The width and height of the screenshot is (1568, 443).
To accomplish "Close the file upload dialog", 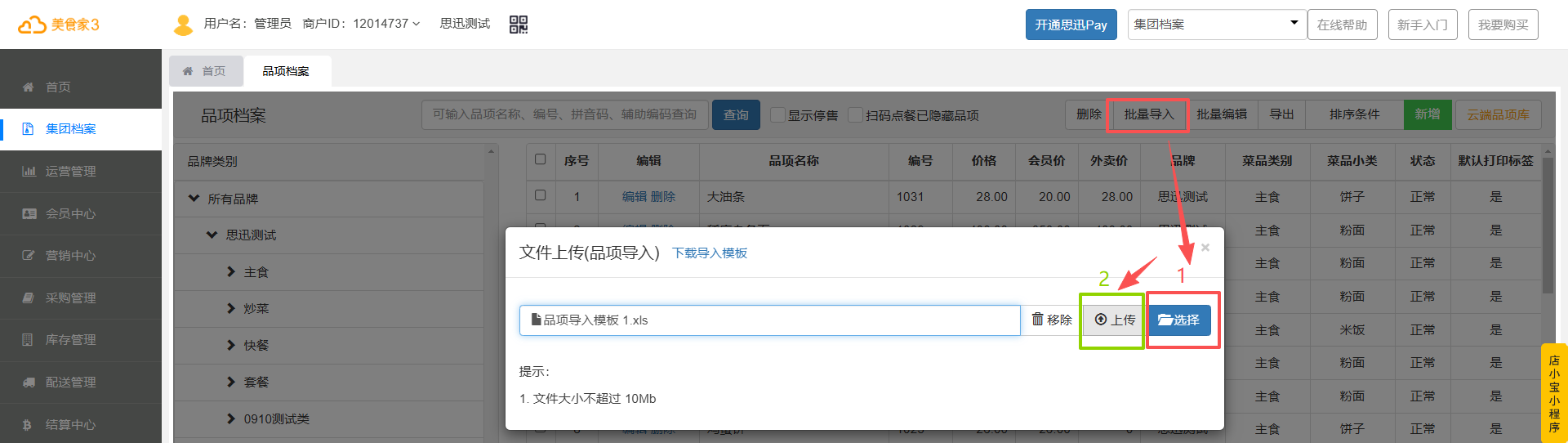I will (1205, 248).
